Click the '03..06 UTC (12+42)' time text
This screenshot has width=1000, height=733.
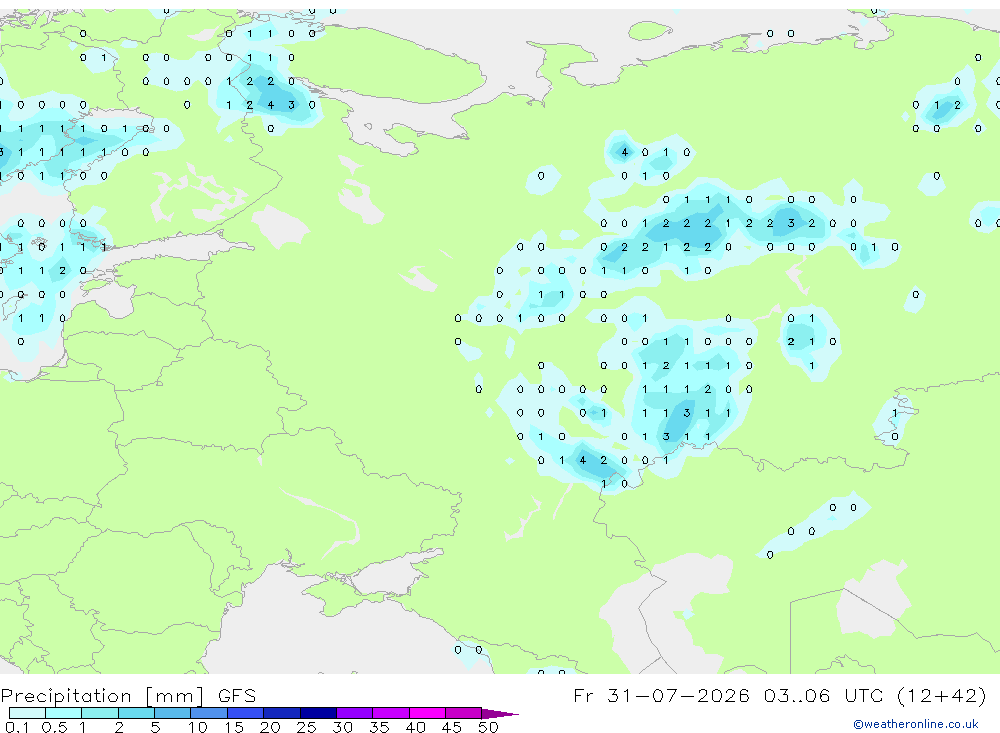(x=875, y=695)
